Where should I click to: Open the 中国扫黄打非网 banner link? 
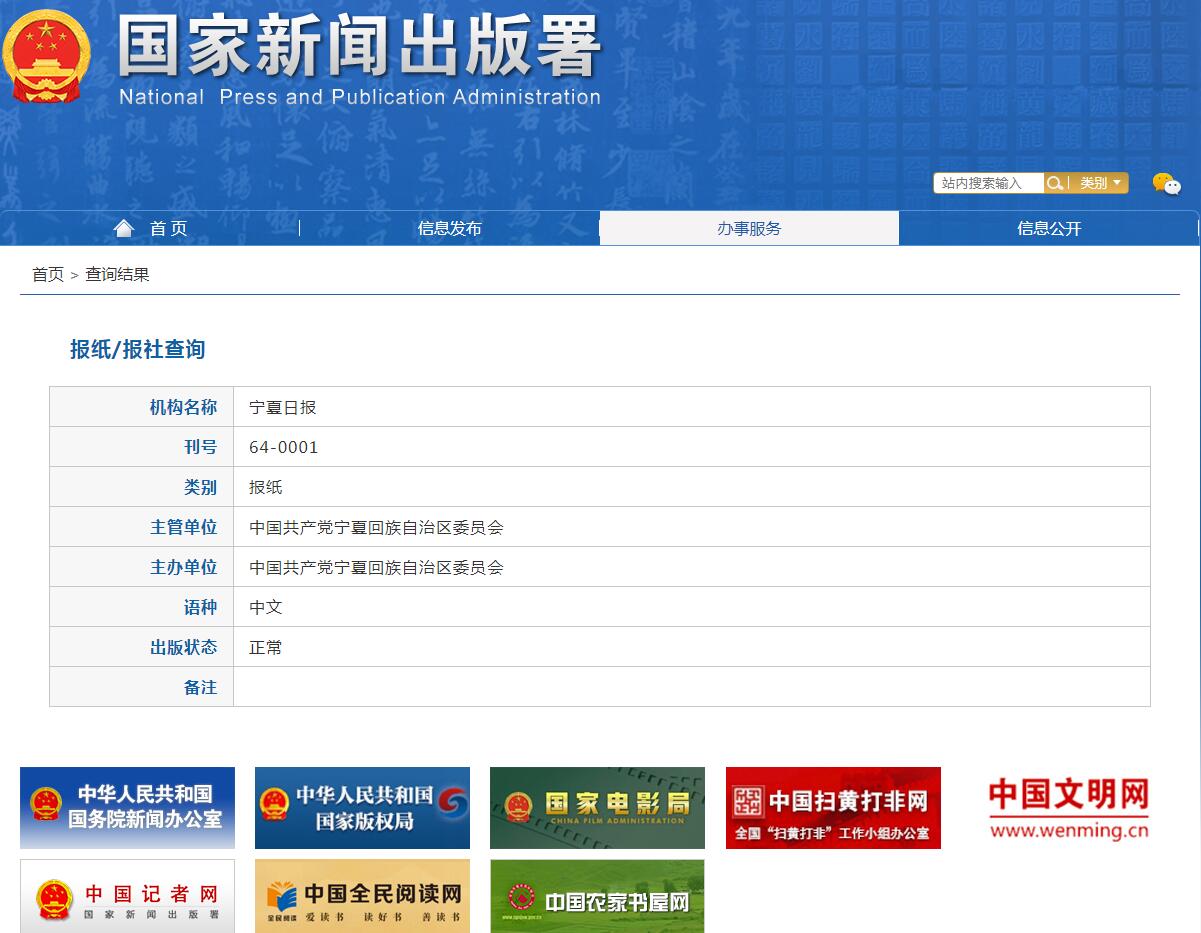833,808
